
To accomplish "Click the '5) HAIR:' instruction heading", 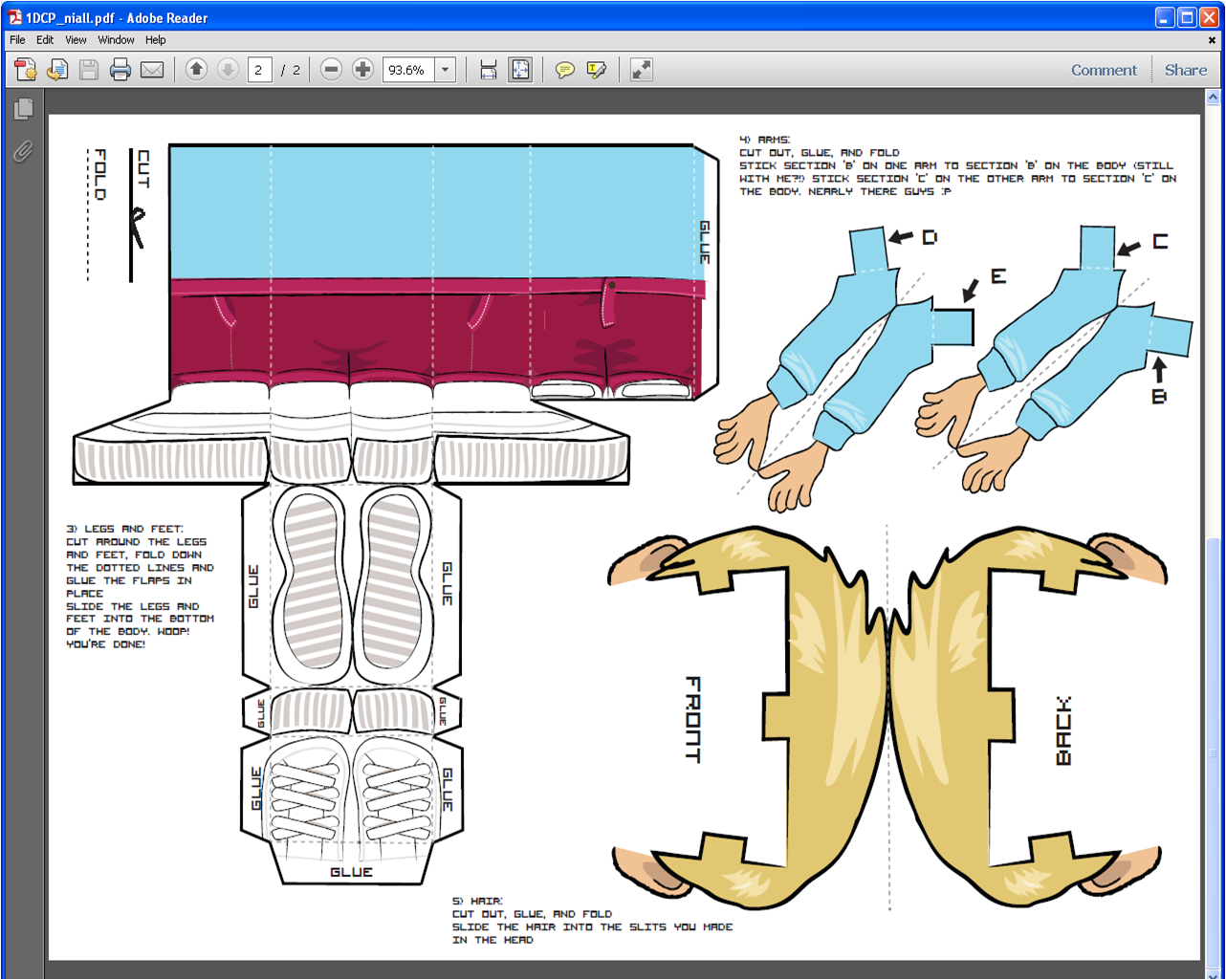I will (477, 901).
